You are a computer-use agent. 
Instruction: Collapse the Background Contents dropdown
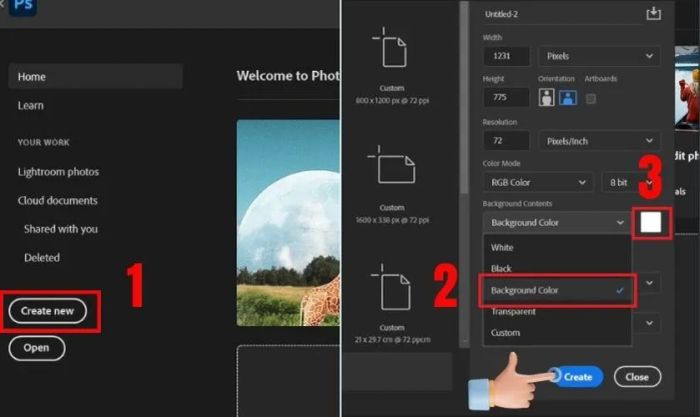[x=557, y=222]
